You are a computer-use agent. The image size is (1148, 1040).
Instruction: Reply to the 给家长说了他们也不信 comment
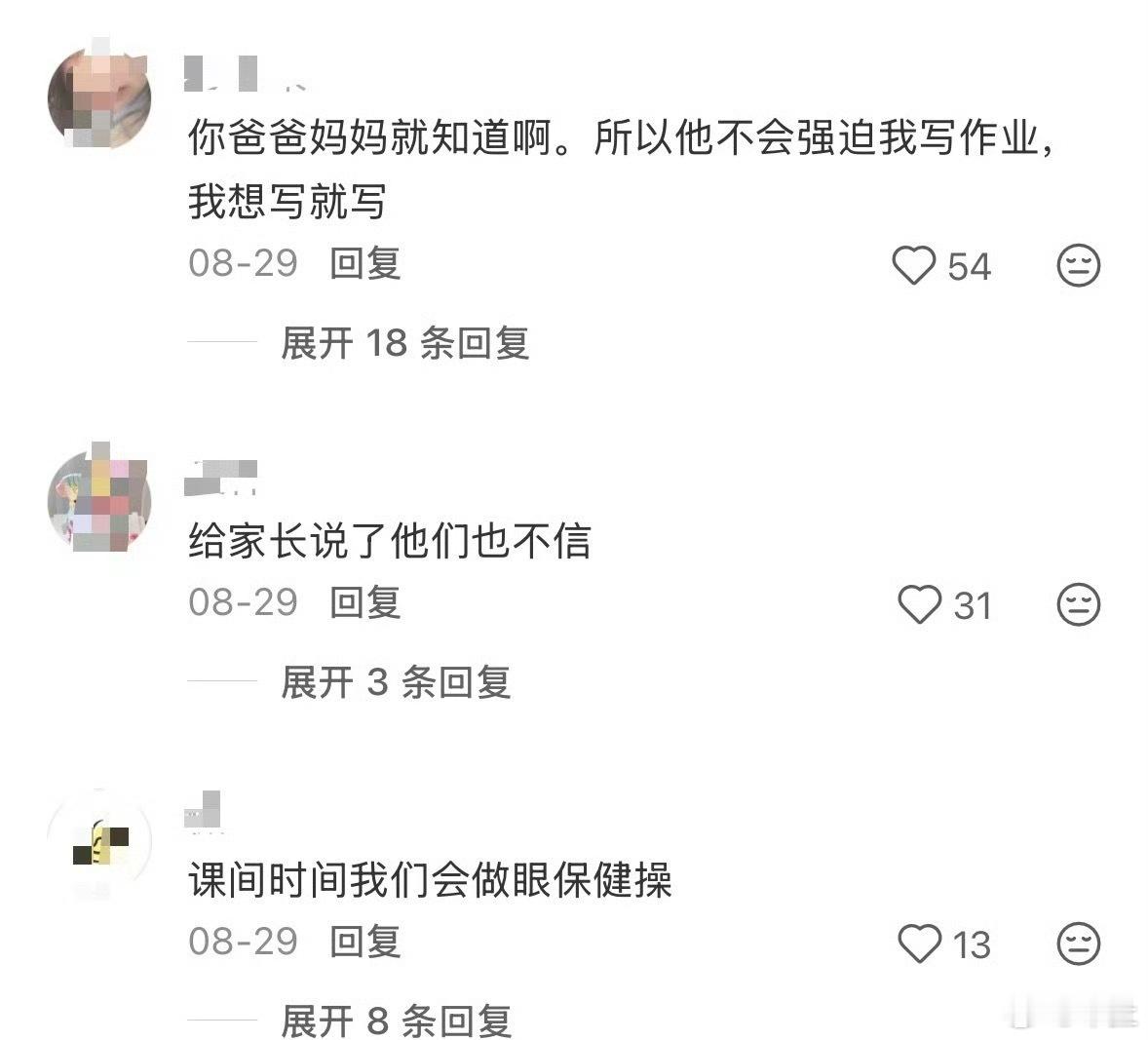pyautogui.click(x=364, y=602)
